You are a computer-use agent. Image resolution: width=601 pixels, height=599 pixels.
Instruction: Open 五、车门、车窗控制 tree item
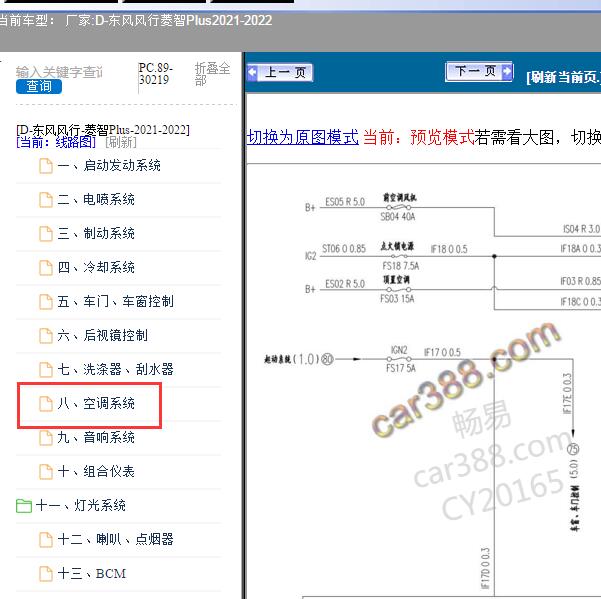tap(115, 302)
